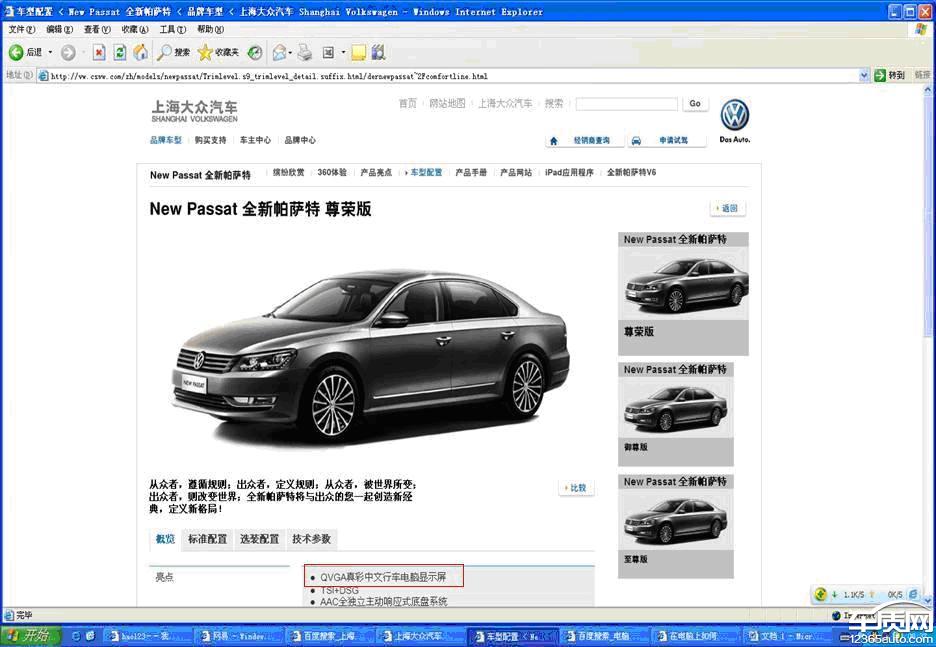Click the Go button next to search
This screenshot has width=936, height=647.
[695, 104]
